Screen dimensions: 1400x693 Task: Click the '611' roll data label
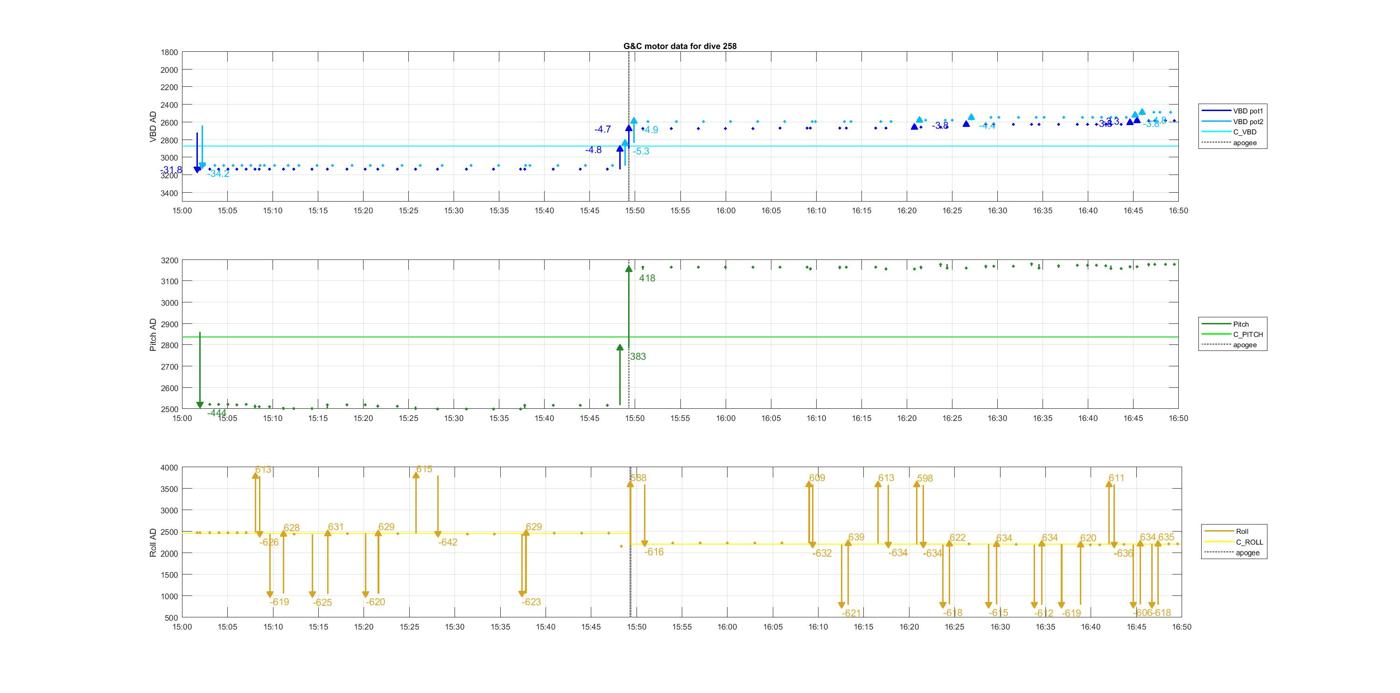(1116, 478)
